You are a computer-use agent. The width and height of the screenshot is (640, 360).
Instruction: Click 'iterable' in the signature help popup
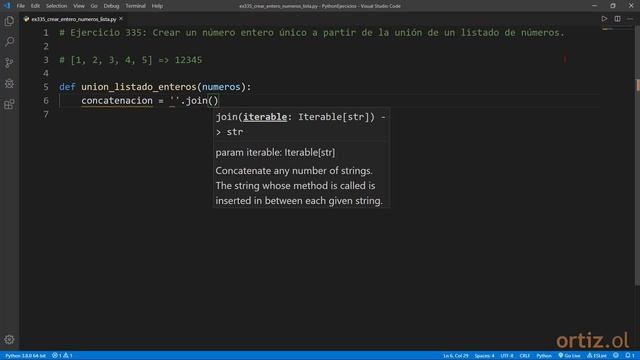265,117
